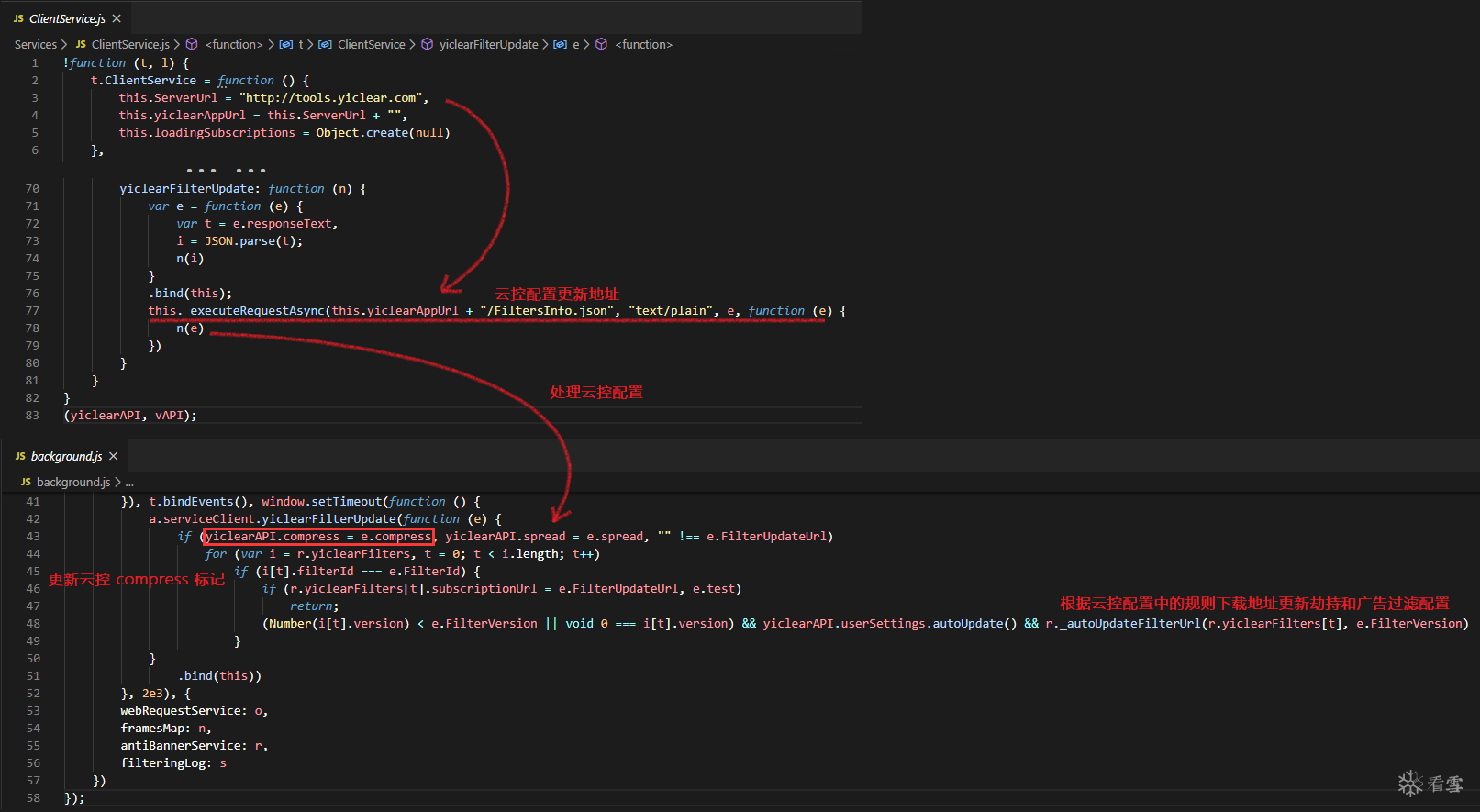
Task: Click the "/FiltersInfo.json" string
Action: [547, 311]
